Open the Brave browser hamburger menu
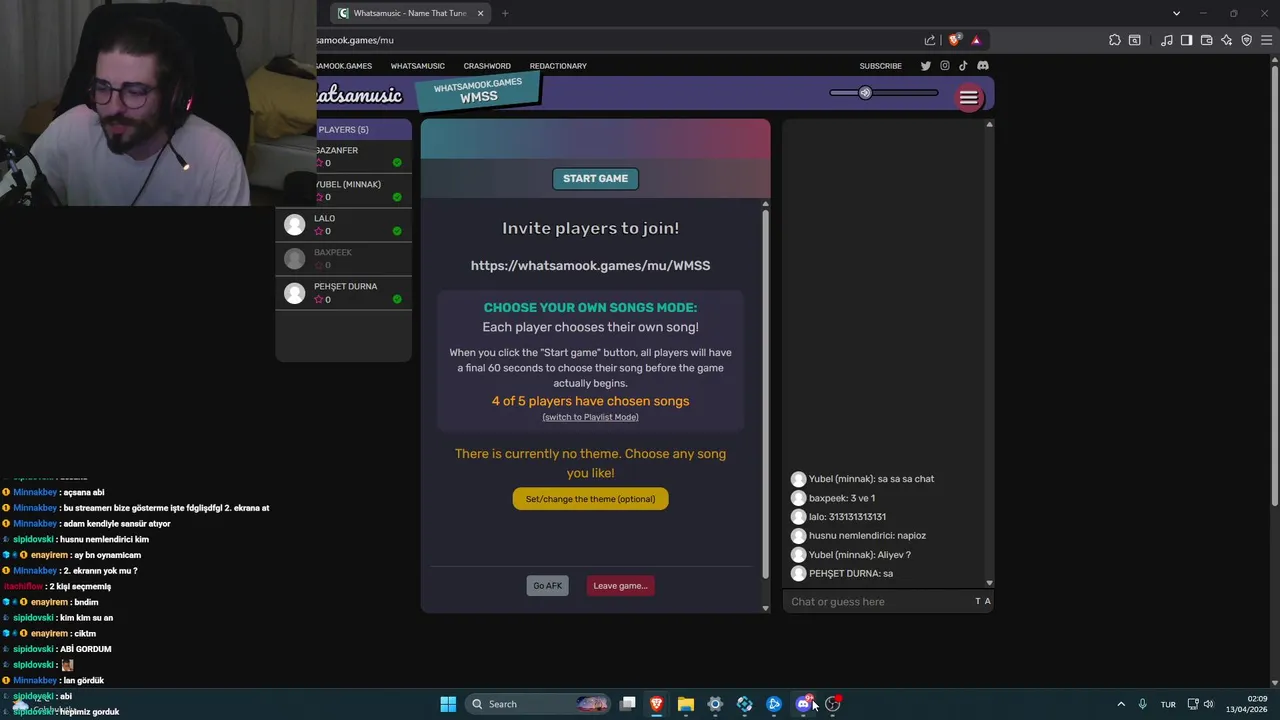Image resolution: width=1280 pixels, height=720 pixels. pos(1266,40)
